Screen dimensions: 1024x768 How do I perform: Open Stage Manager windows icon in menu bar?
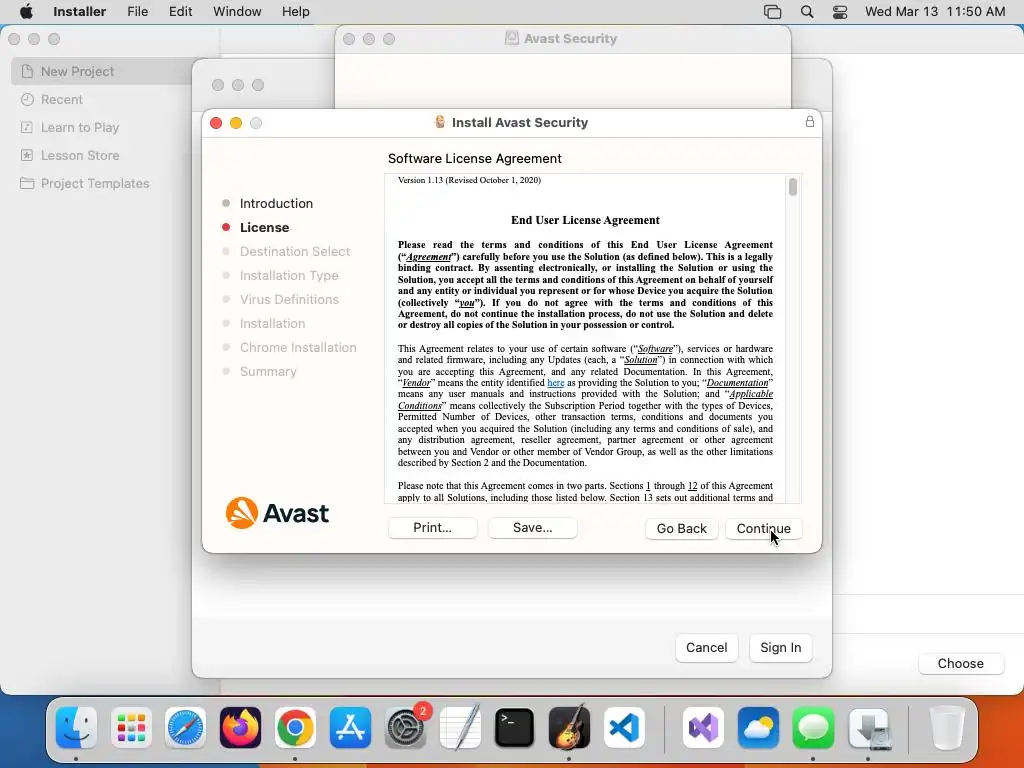point(773,12)
